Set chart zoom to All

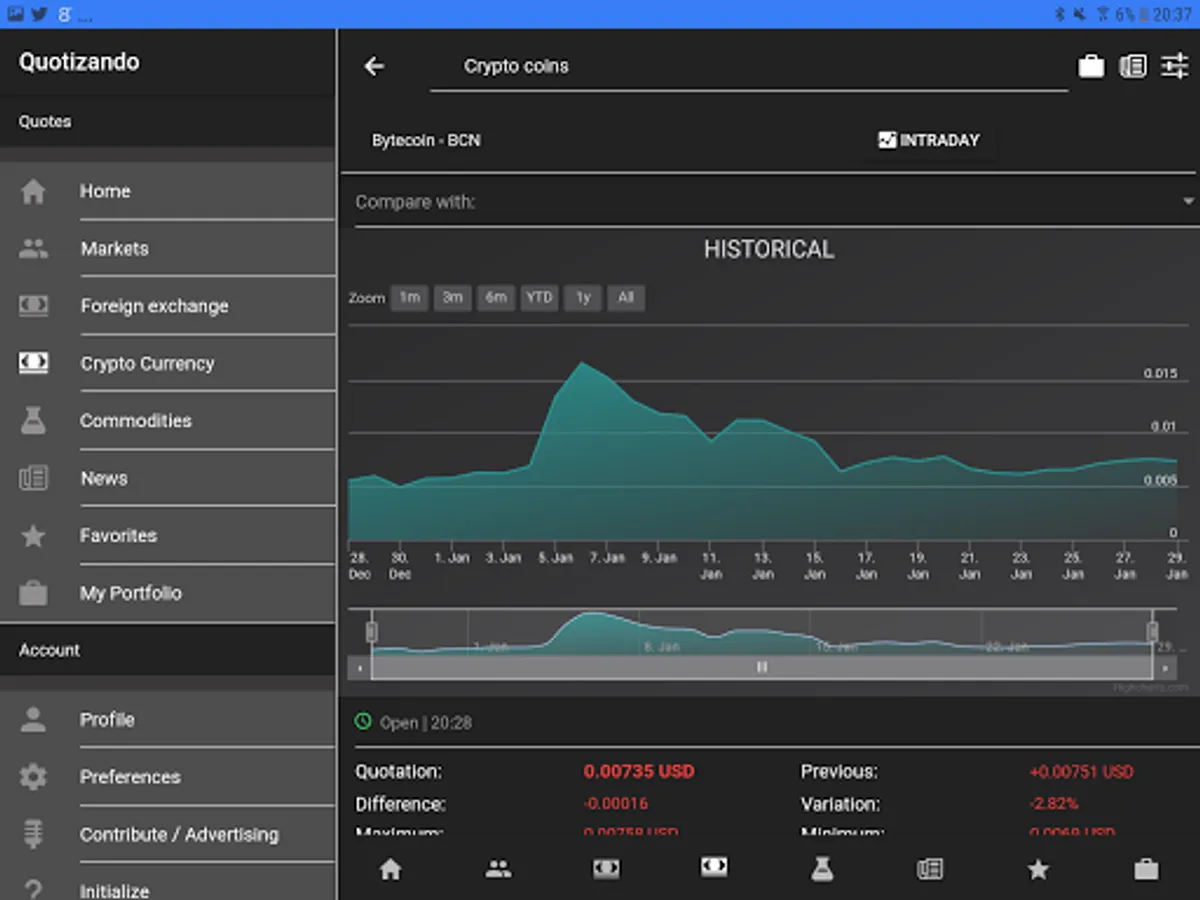click(626, 297)
